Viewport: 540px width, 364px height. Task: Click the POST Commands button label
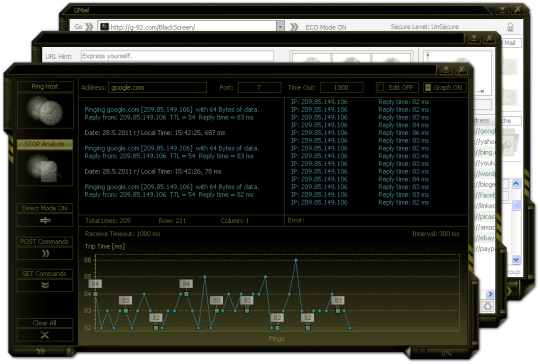[45, 241]
